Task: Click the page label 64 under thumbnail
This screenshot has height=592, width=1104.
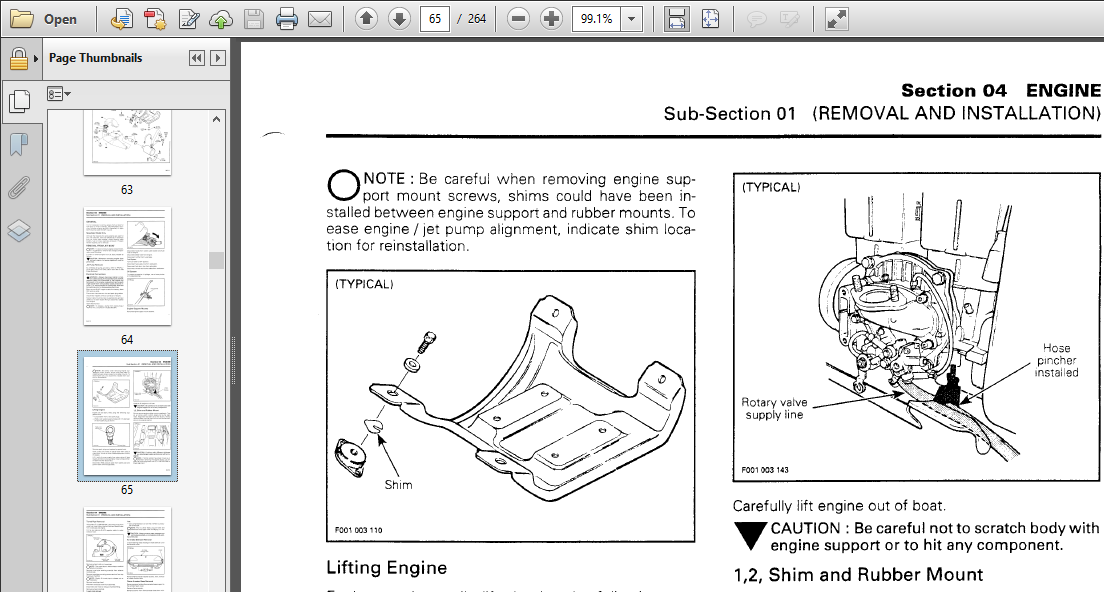Action: tap(127, 339)
